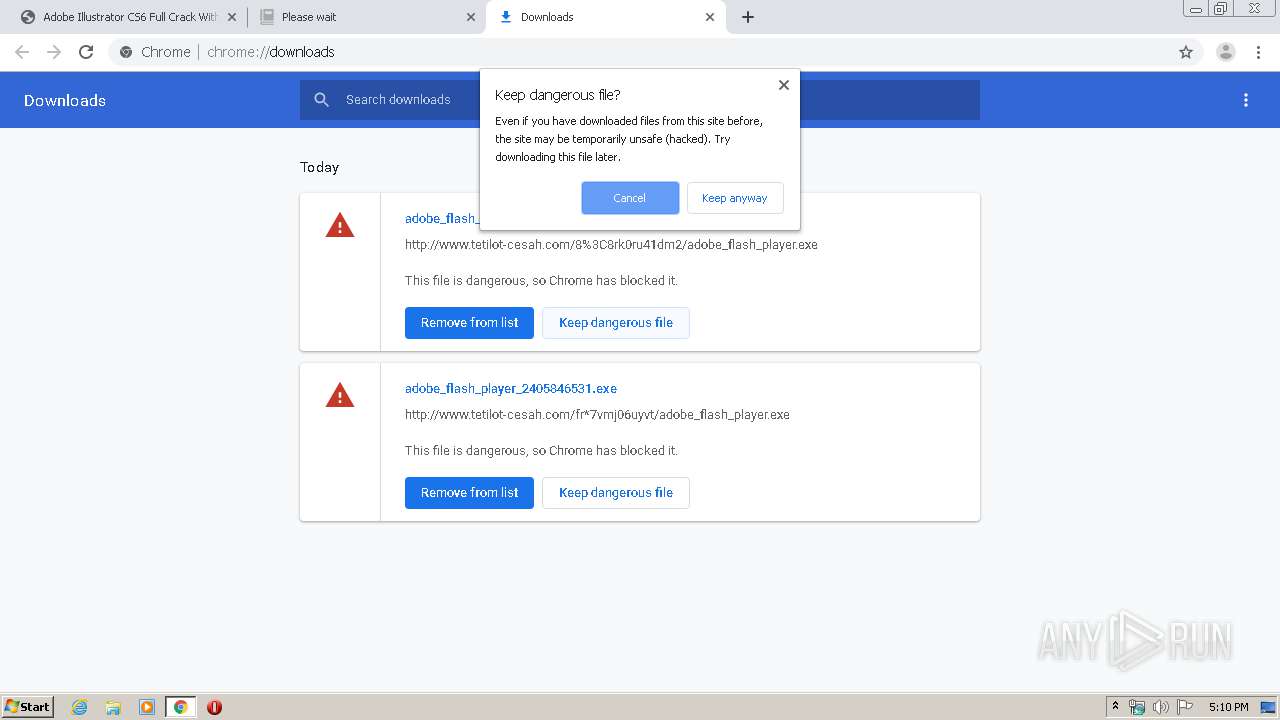Open a new tab with the plus button

pyautogui.click(x=748, y=17)
